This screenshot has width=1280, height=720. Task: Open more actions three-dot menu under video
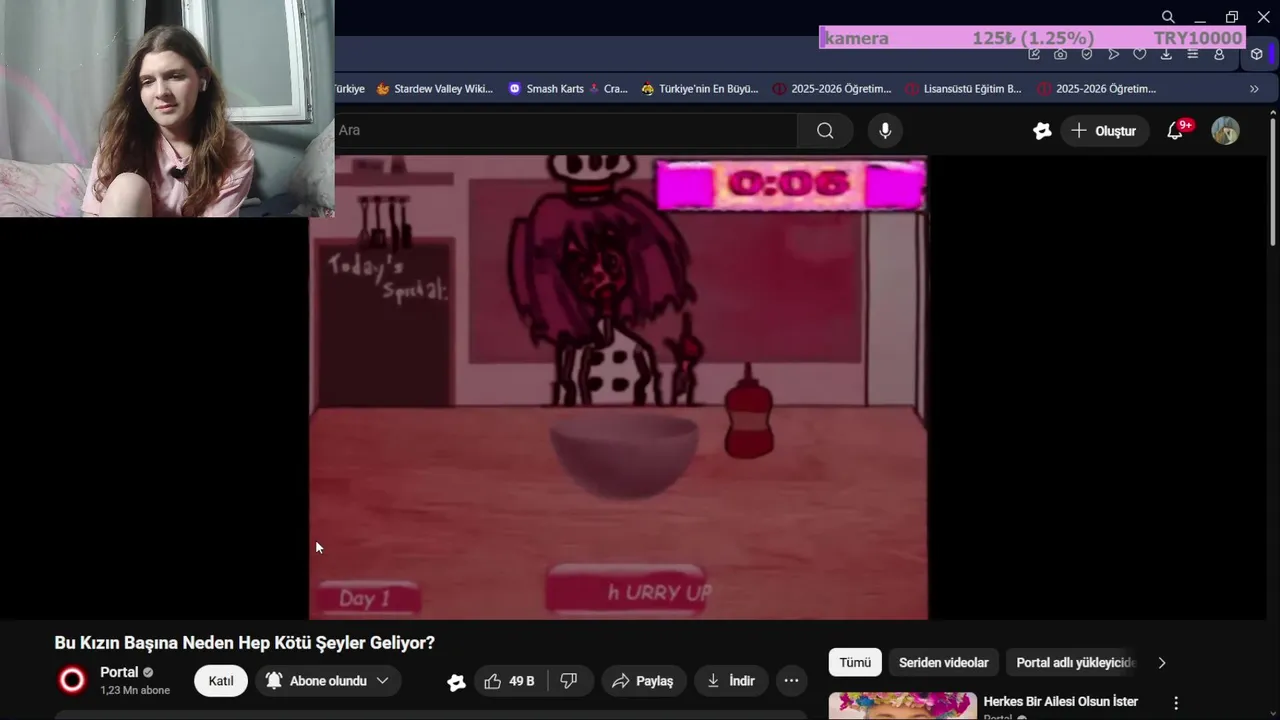tap(791, 681)
